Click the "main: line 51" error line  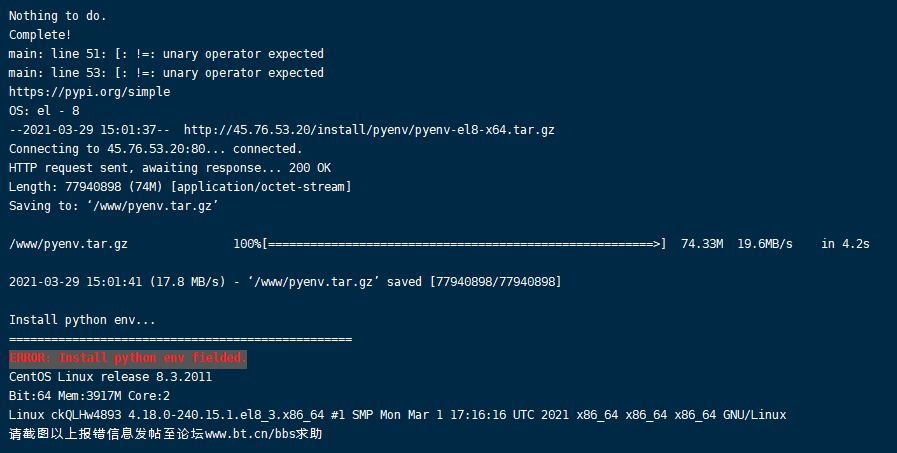166,54
